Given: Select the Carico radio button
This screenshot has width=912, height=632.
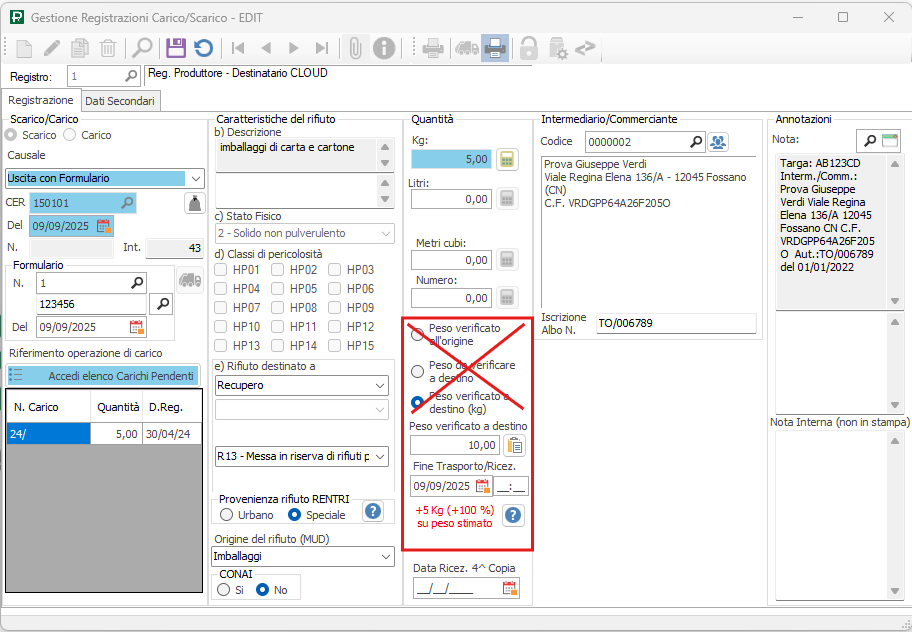Looking at the screenshot, I should (70, 135).
